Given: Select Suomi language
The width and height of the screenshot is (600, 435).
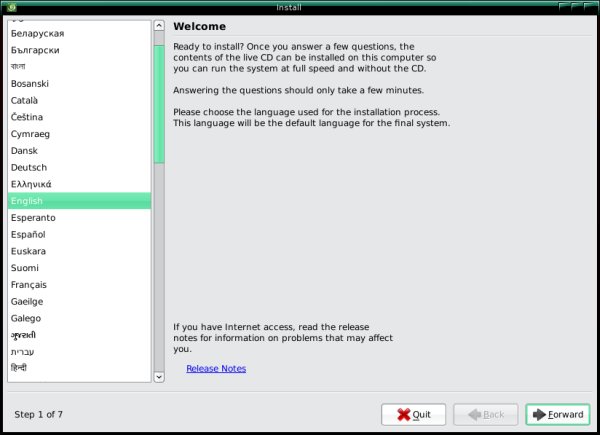Looking at the screenshot, I should click(x=79, y=268).
